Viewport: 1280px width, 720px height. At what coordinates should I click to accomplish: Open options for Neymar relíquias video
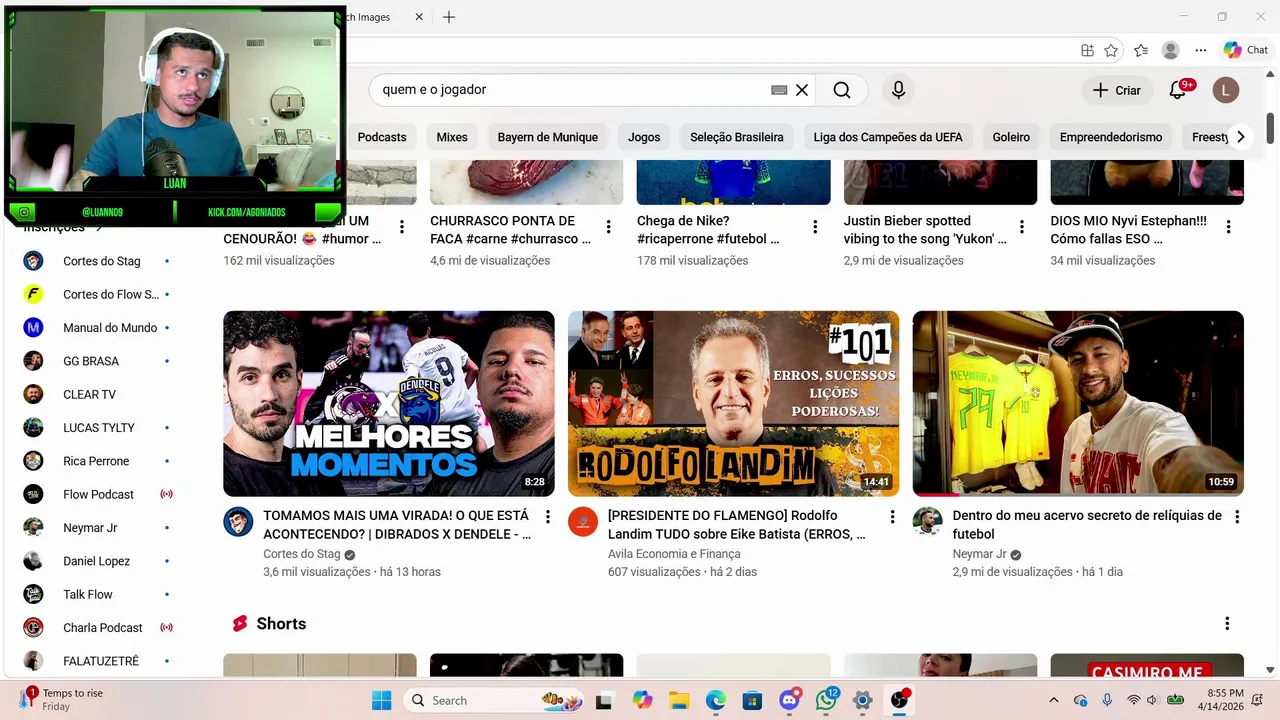coord(1237,517)
